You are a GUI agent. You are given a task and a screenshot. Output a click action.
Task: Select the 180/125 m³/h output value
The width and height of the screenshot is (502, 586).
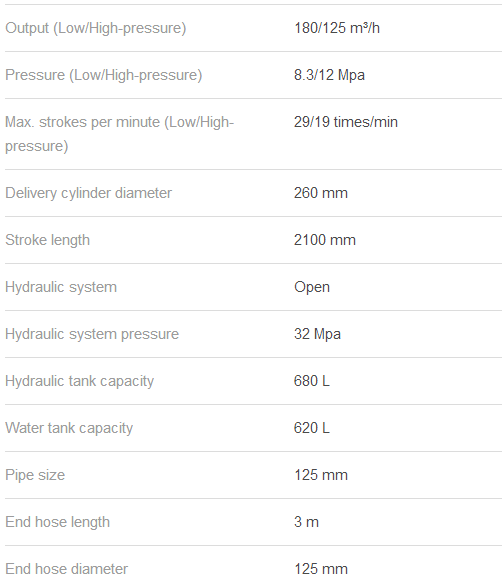coord(337,28)
